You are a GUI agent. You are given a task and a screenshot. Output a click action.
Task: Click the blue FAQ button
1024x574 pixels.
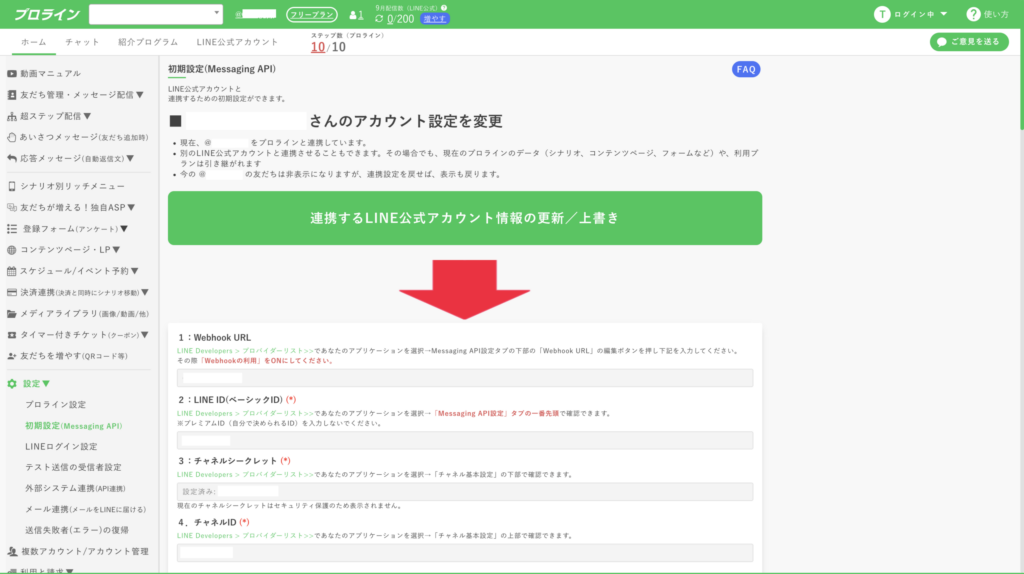tap(746, 69)
